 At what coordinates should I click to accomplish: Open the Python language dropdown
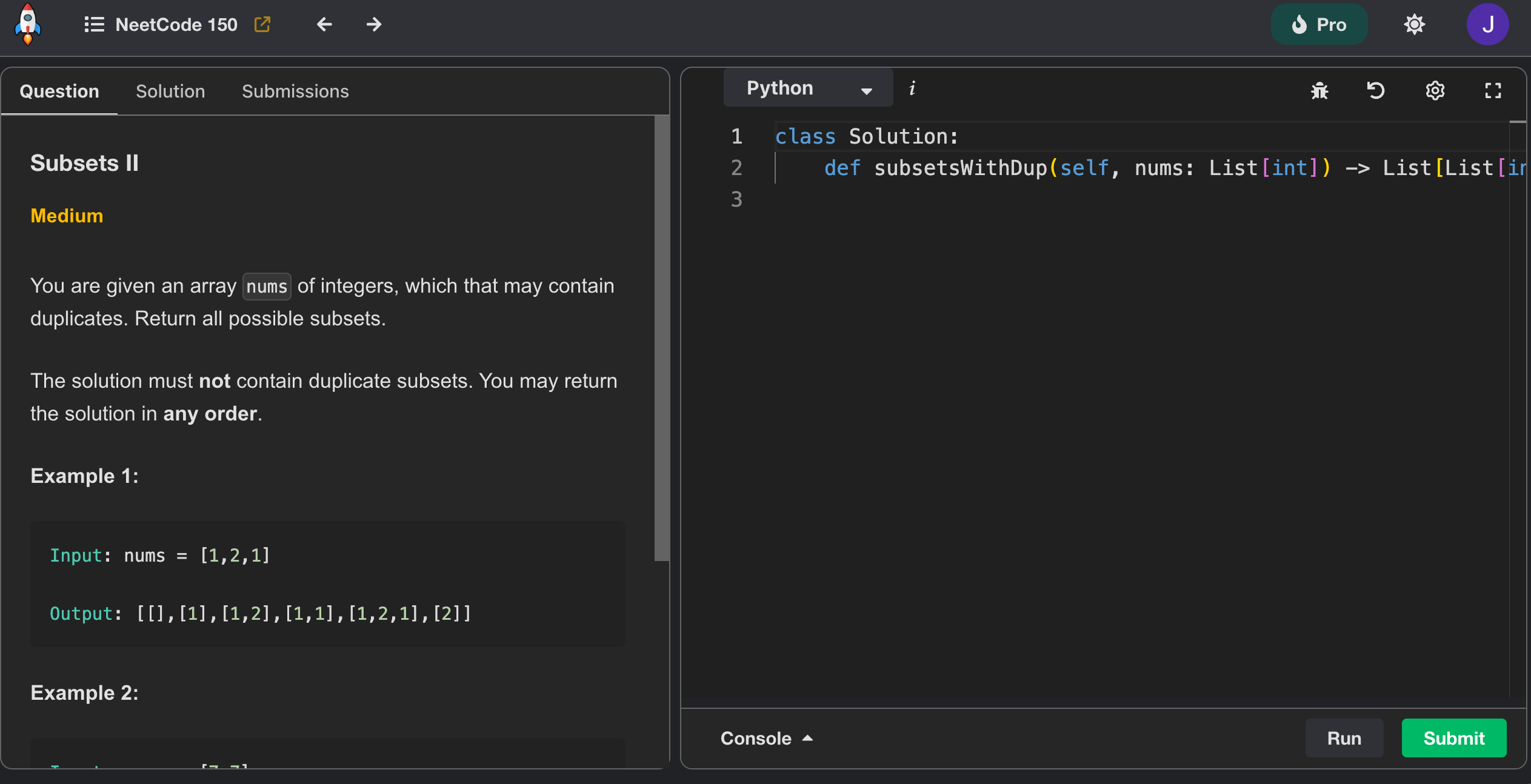point(808,88)
